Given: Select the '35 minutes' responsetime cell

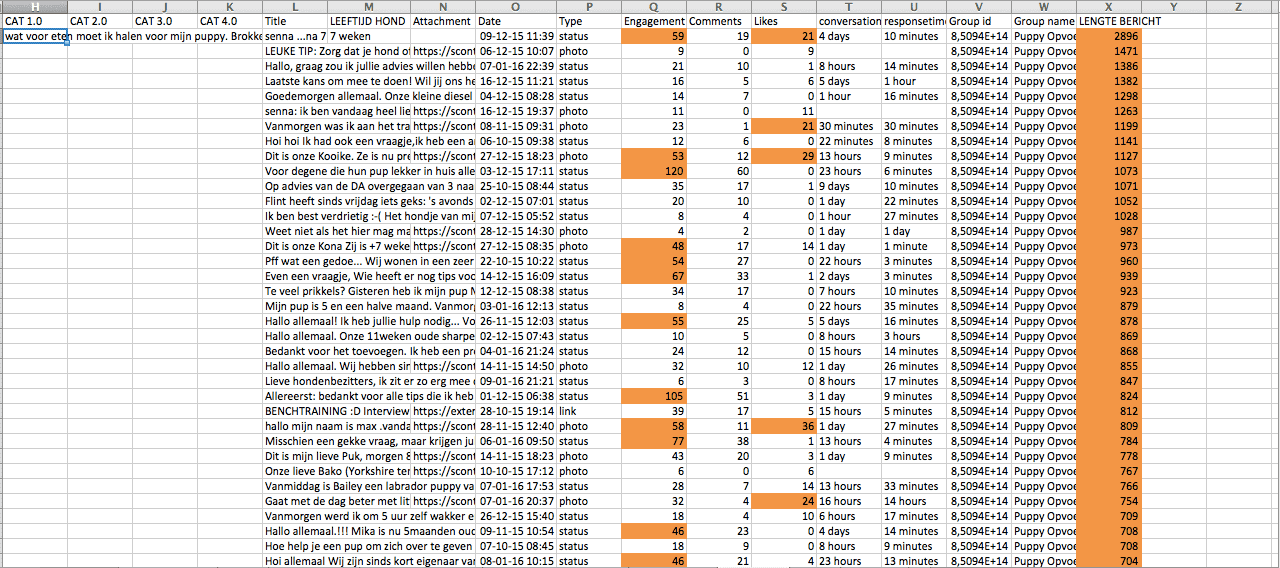Looking at the screenshot, I should (x=913, y=307).
